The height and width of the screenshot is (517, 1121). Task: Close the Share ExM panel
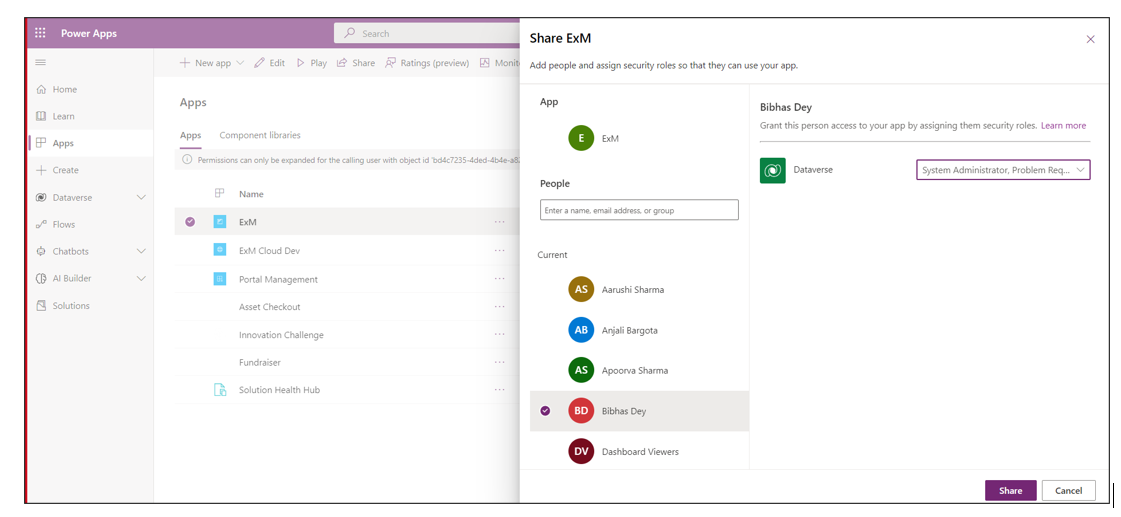coord(1090,39)
